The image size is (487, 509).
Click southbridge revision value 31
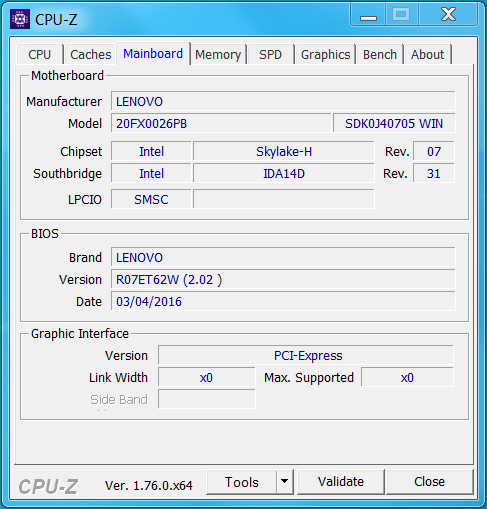coord(434,174)
